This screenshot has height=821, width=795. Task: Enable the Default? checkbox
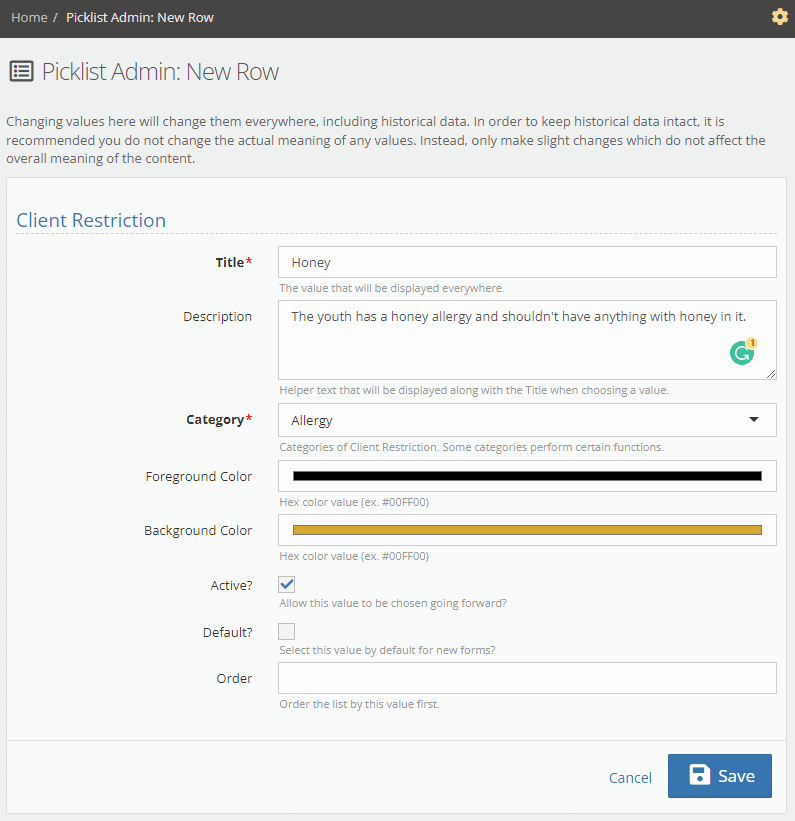[287, 631]
